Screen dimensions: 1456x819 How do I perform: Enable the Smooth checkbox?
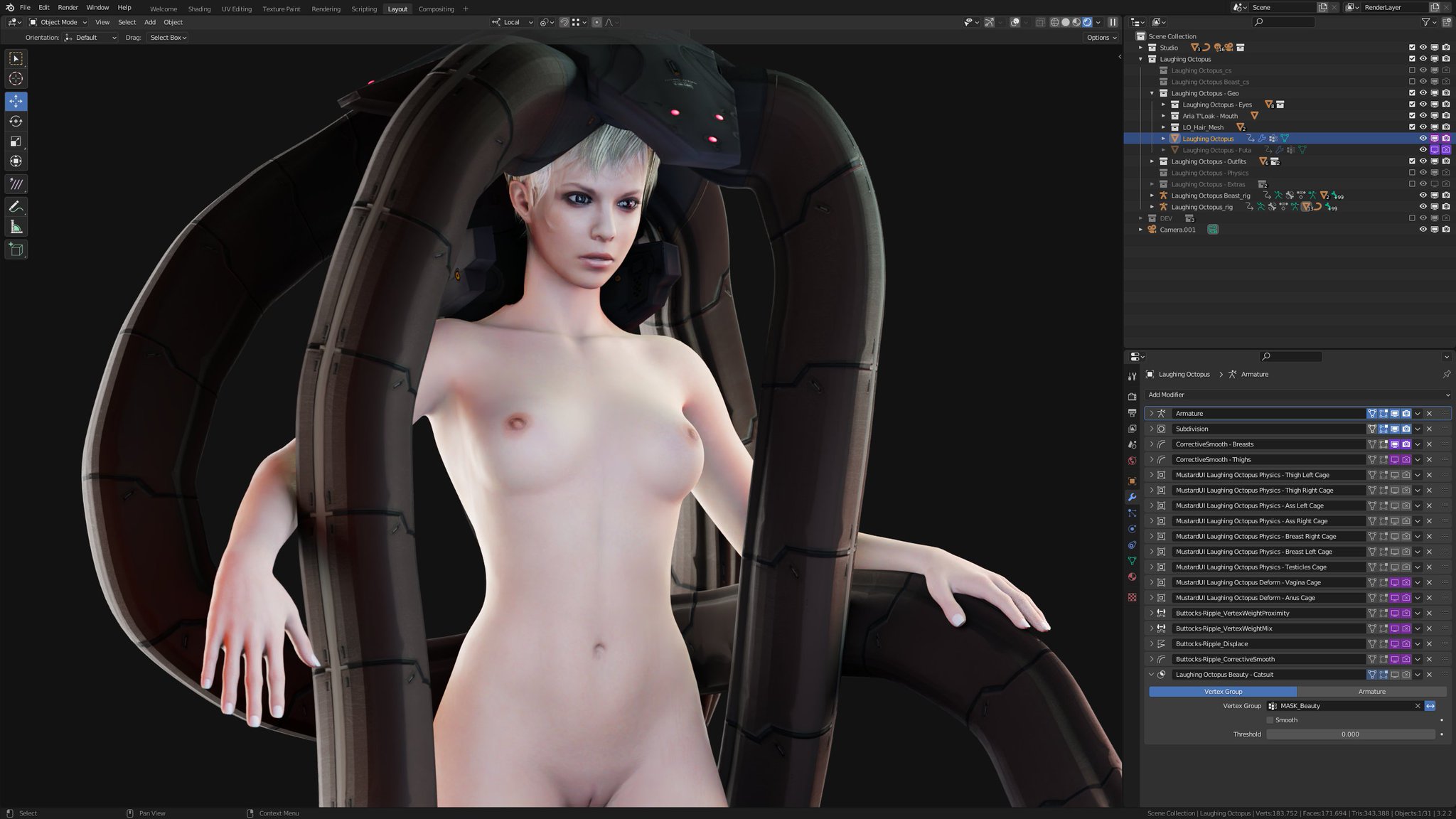1270,720
